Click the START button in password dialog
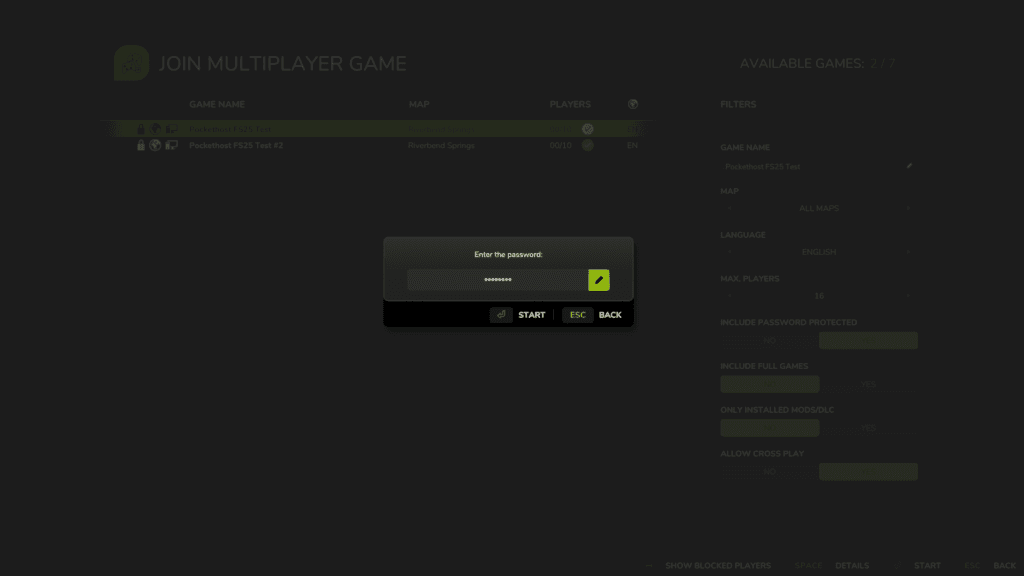1024x576 pixels. point(532,315)
